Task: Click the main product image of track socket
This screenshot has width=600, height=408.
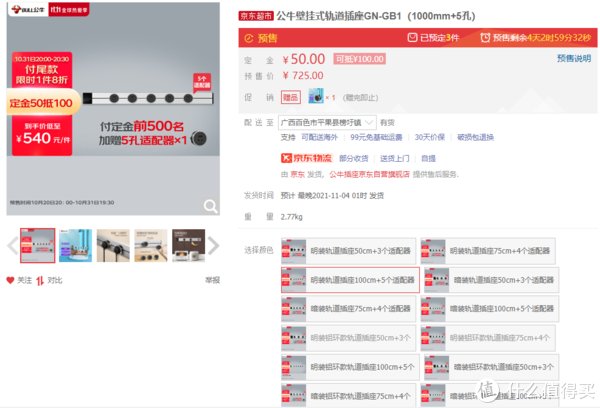Action: tap(113, 109)
